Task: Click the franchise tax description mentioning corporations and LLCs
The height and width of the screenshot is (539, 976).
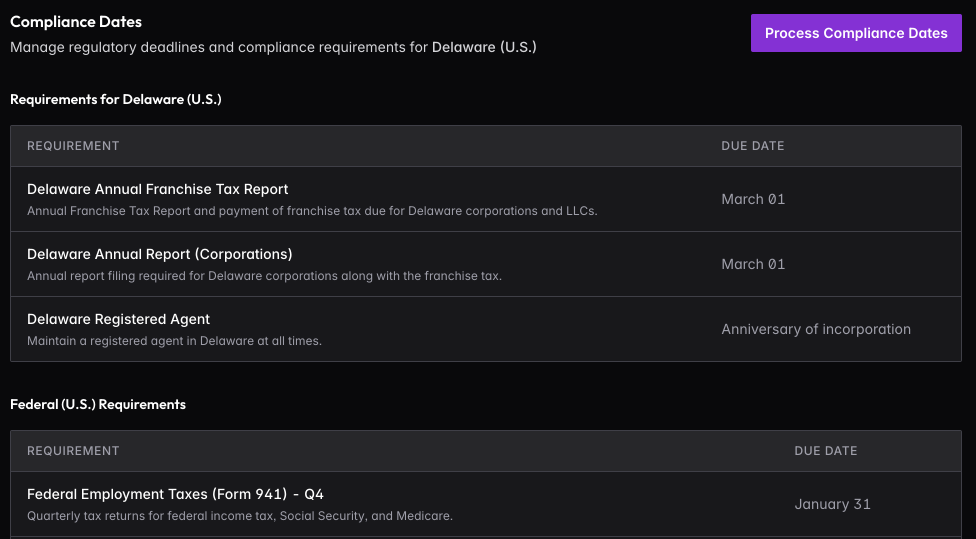Action: click(x=312, y=211)
